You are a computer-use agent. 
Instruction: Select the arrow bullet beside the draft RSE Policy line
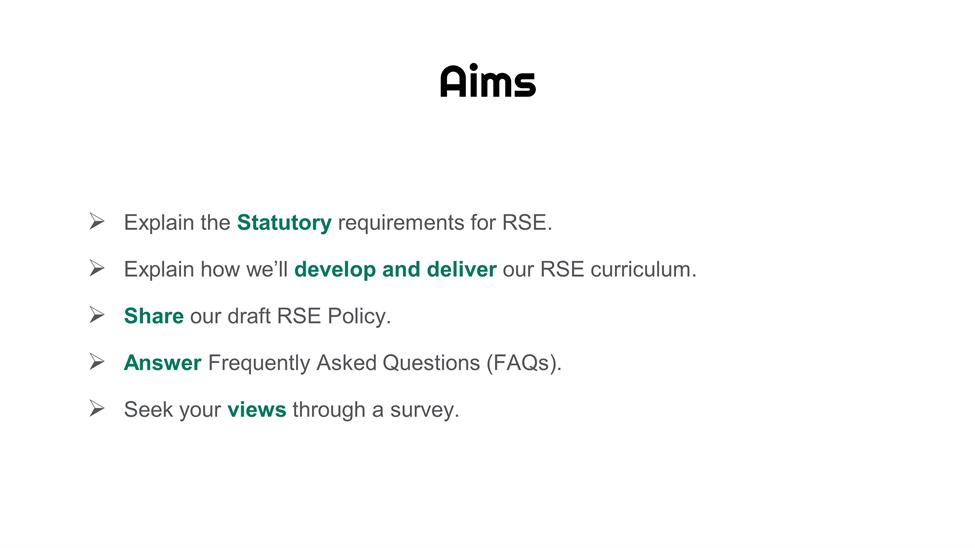tap(96, 315)
